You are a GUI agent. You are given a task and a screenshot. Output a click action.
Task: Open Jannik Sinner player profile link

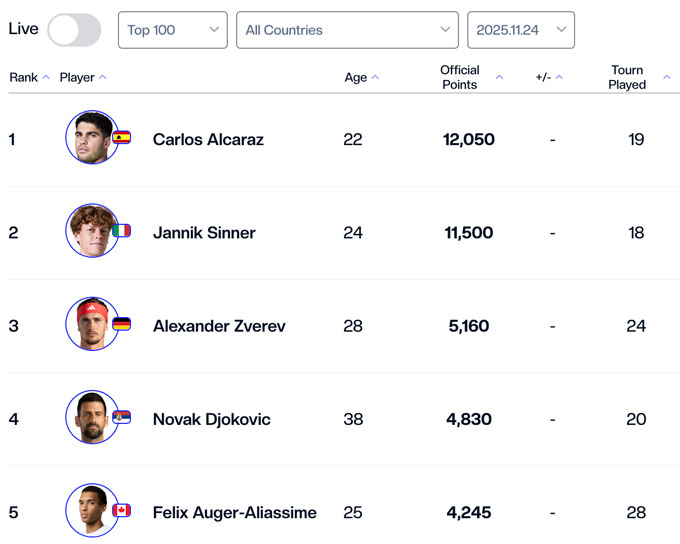pos(204,233)
